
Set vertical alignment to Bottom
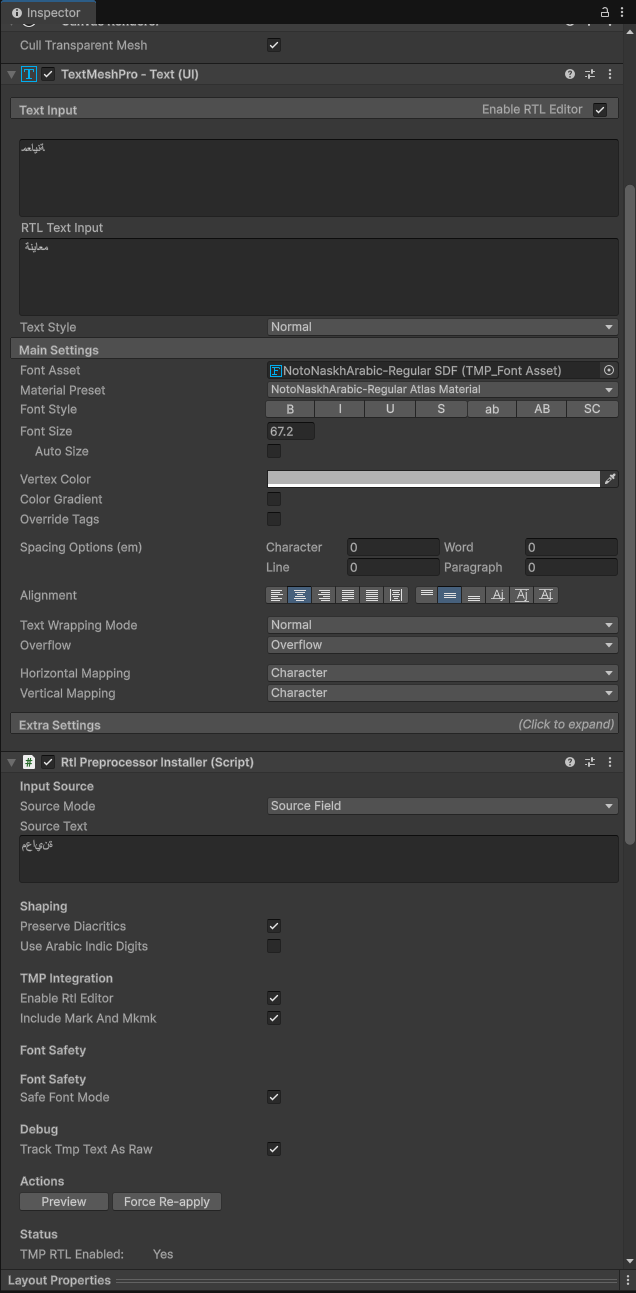[474, 595]
